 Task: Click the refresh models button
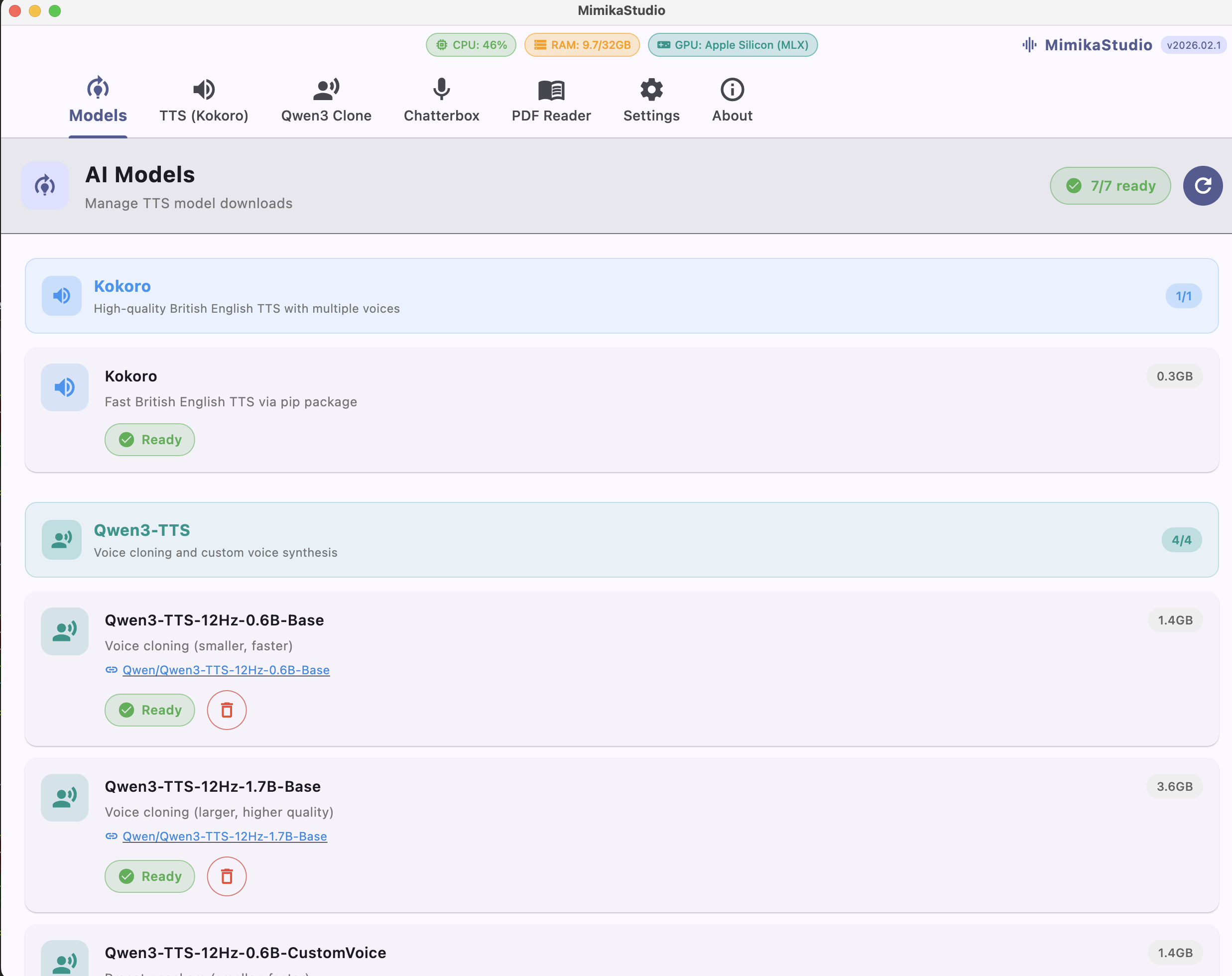(x=1202, y=186)
